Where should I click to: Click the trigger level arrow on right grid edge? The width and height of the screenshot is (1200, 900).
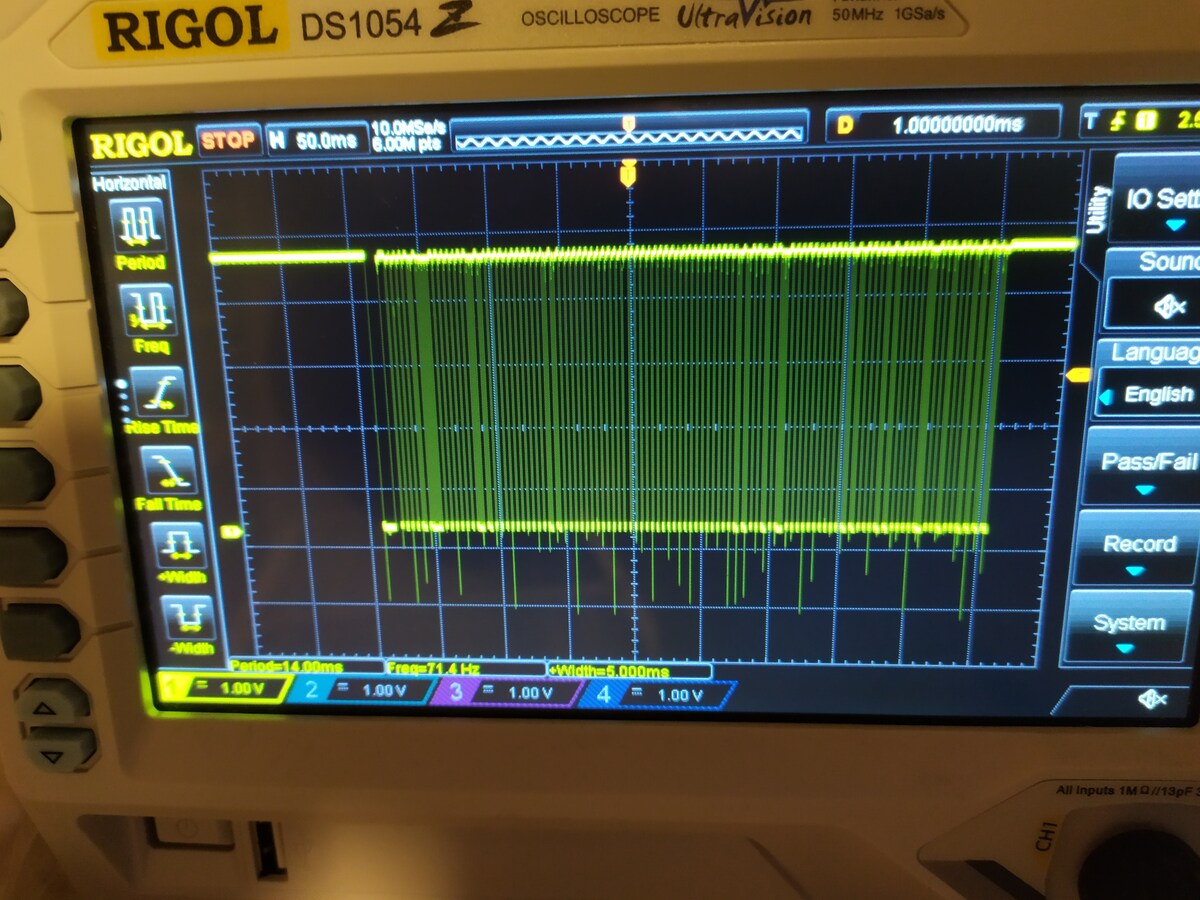pos(1079,376)
